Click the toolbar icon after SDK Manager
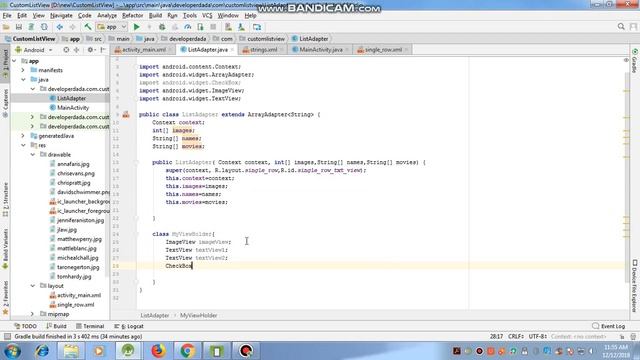Viewport: 640px width, 360px height. (x=257, y=27)
